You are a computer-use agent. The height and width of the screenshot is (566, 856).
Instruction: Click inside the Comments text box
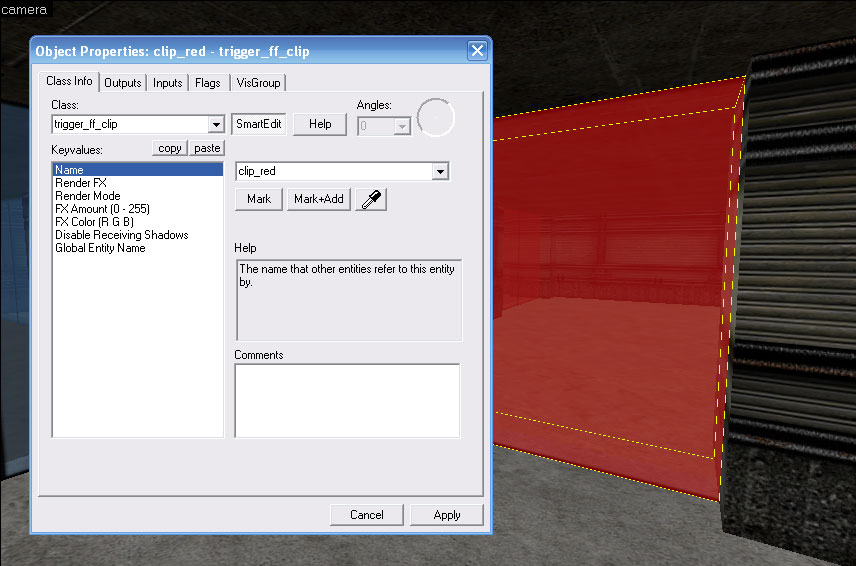[x=346, y=400]
